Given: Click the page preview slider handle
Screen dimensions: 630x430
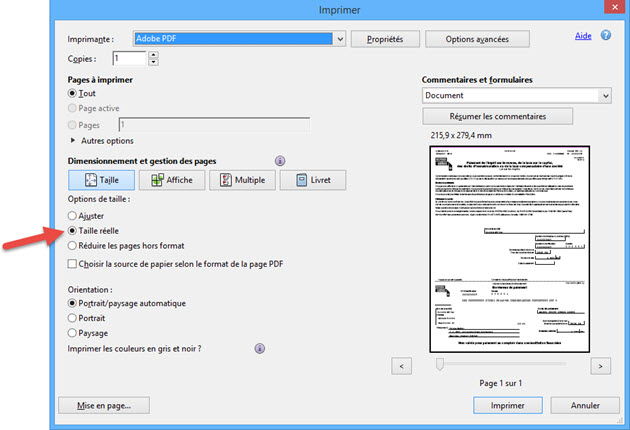Looking at the screenshot, I should (x=440, y=364).
